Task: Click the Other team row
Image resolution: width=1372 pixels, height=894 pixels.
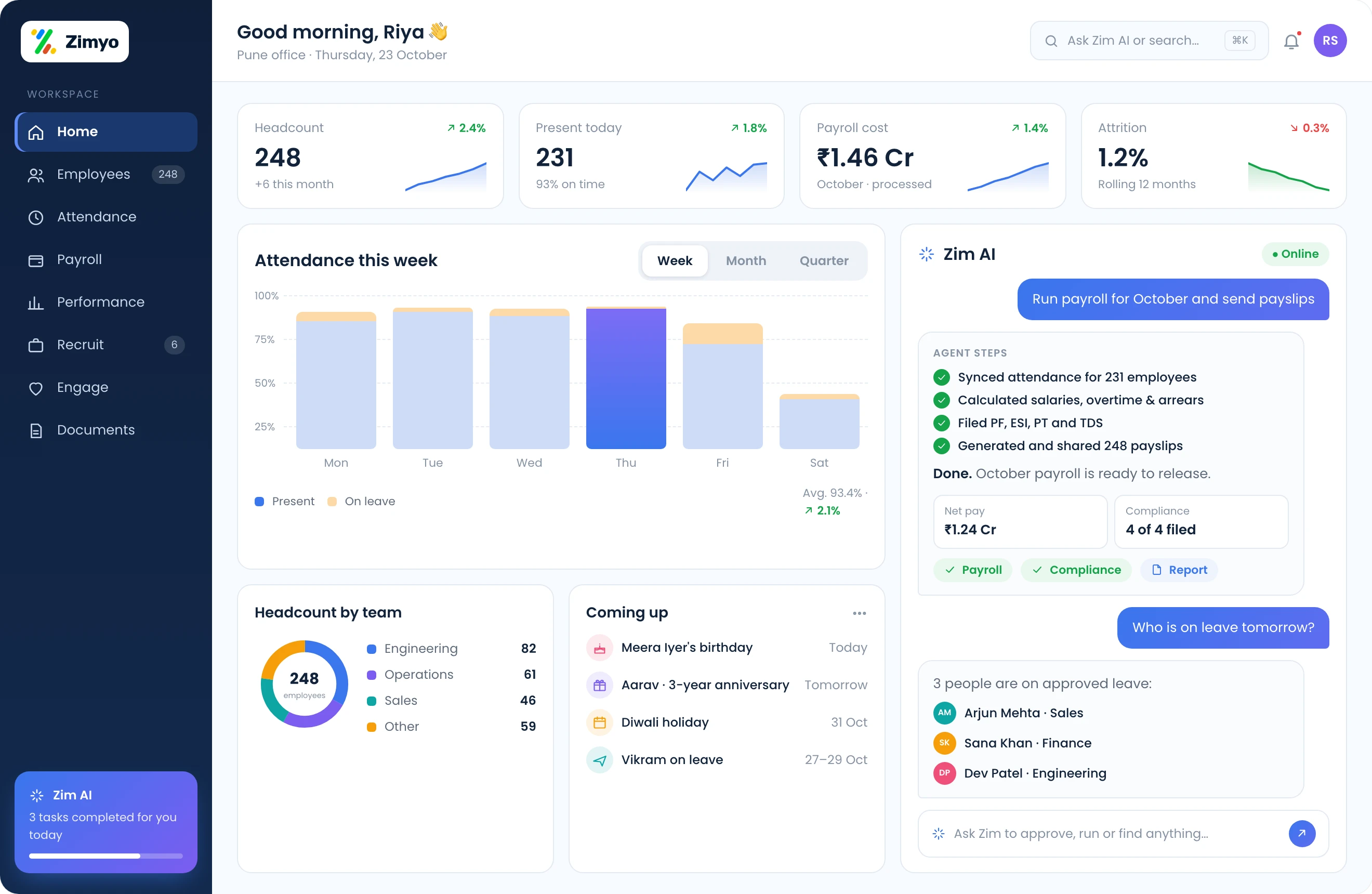Action: (x=452, y=727)
